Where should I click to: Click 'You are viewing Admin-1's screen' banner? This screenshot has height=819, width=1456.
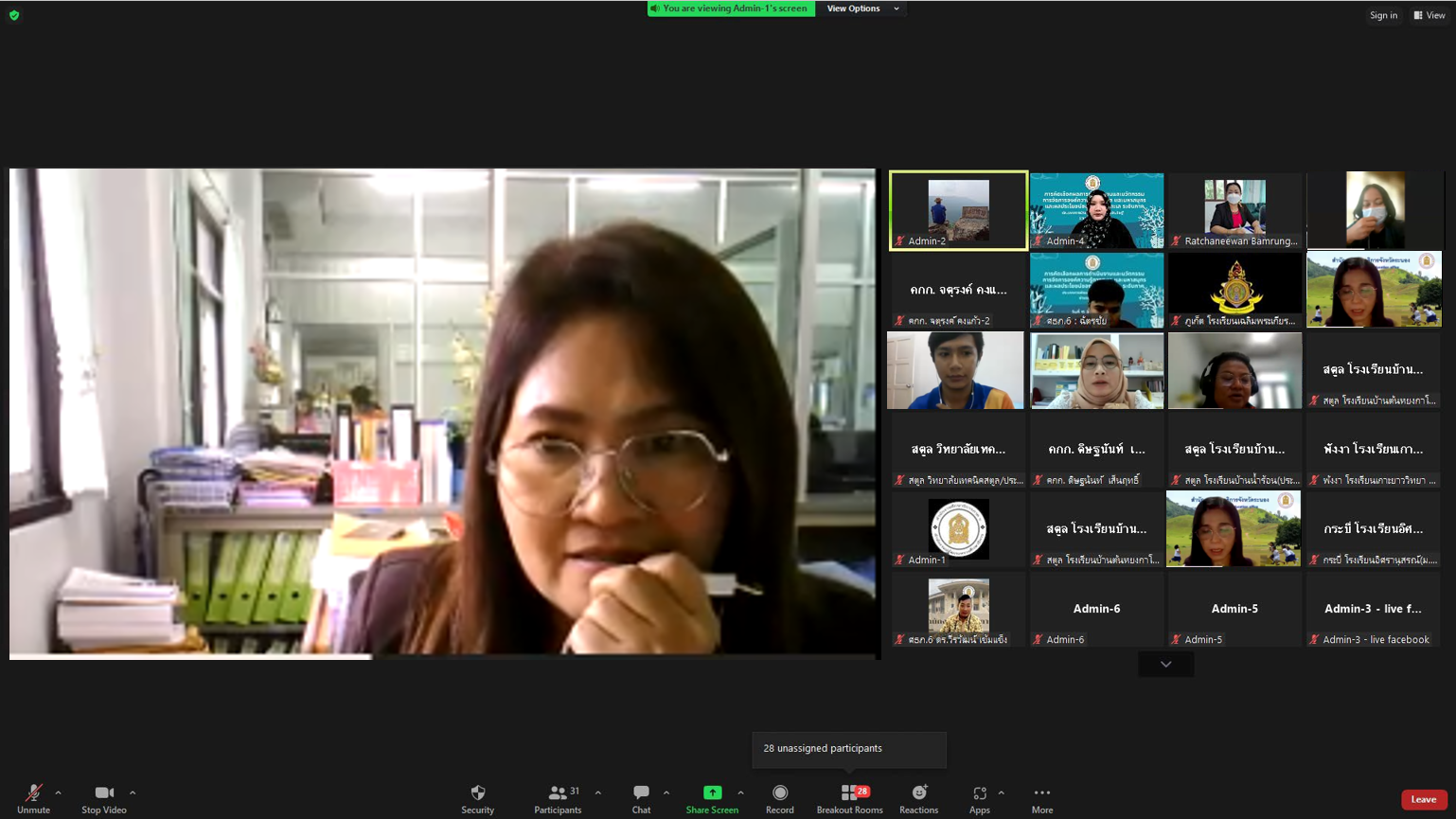click(731, 9)
